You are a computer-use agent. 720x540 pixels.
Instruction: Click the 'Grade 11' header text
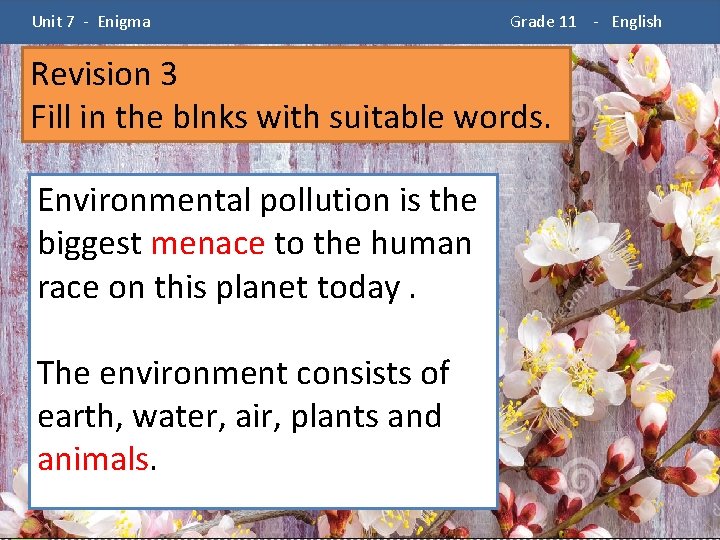click(543, 22)
